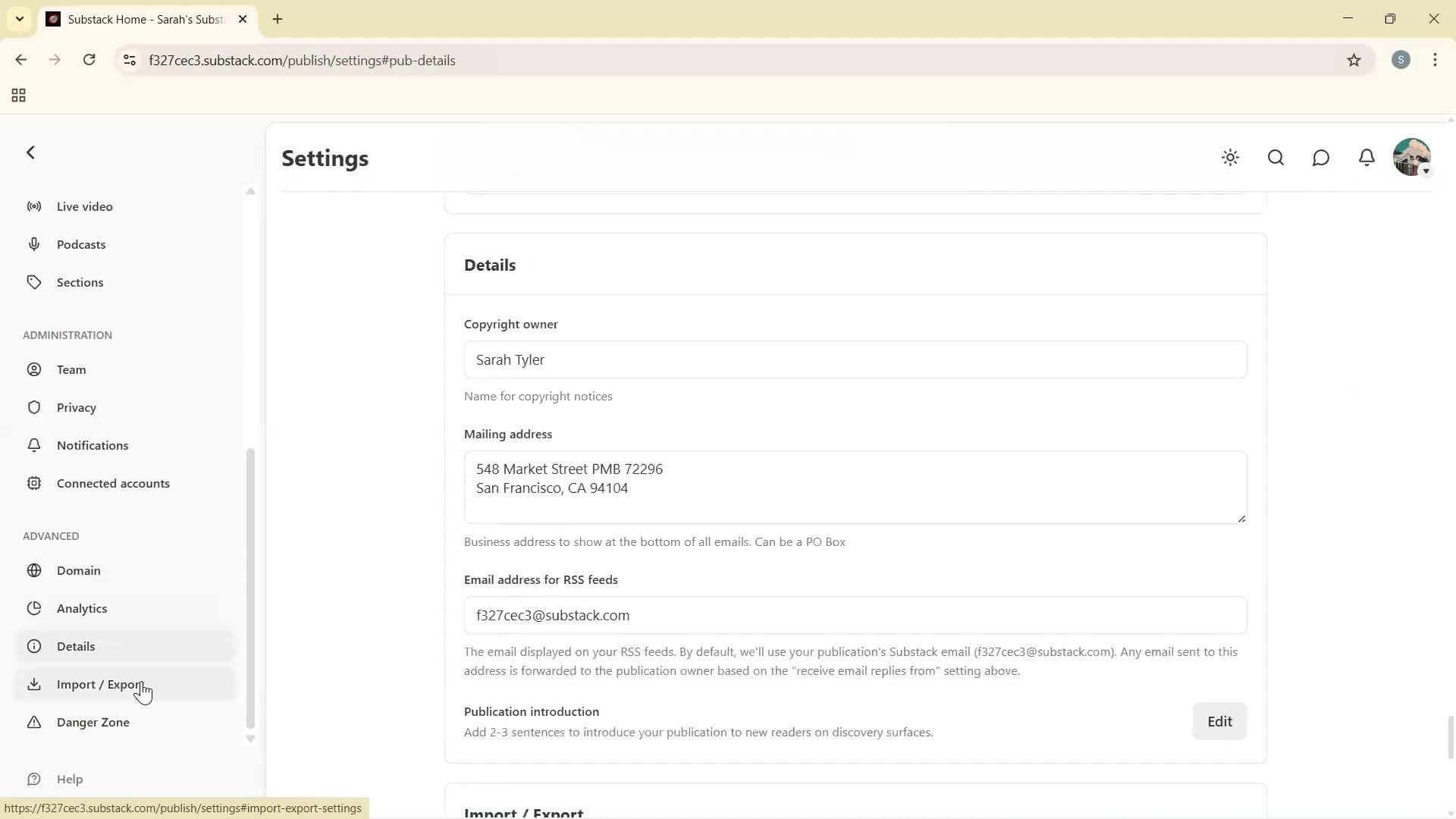Open the Team administration page

[x=72, y=369]
